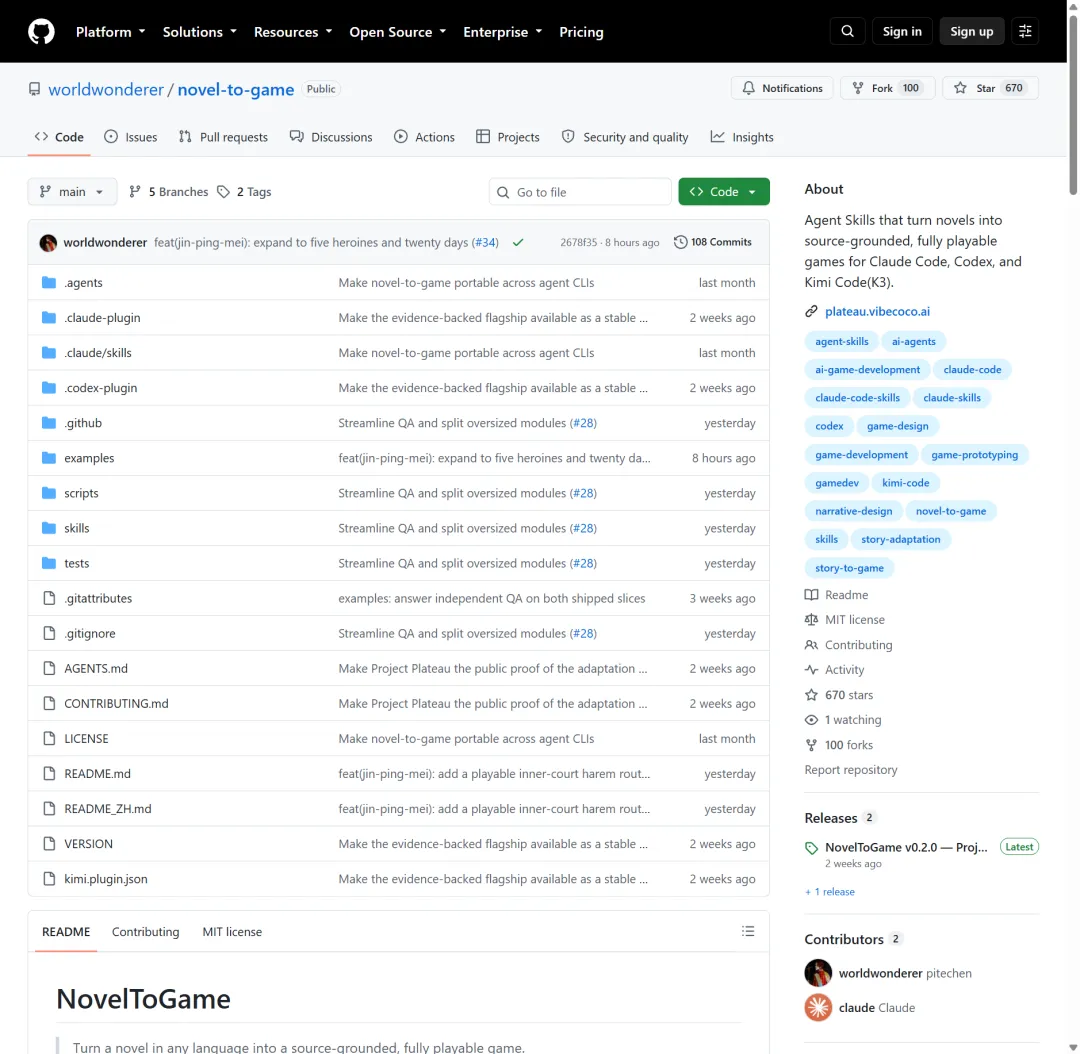
Task: Select the game-prototyping topic tag
Action: pyautogui.click(x=974, y=455)
